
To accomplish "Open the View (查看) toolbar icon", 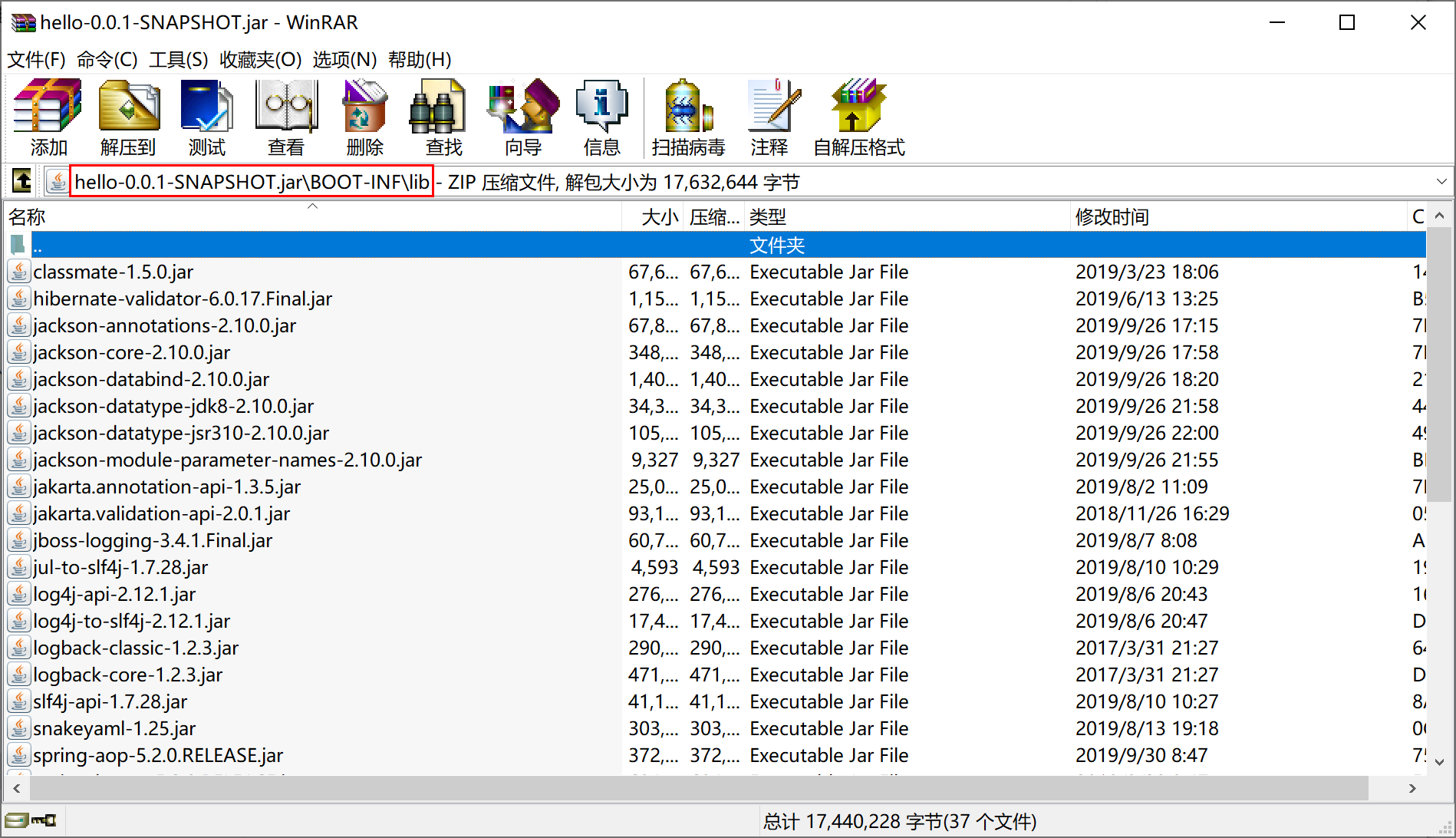I will [x=286, y=117].
